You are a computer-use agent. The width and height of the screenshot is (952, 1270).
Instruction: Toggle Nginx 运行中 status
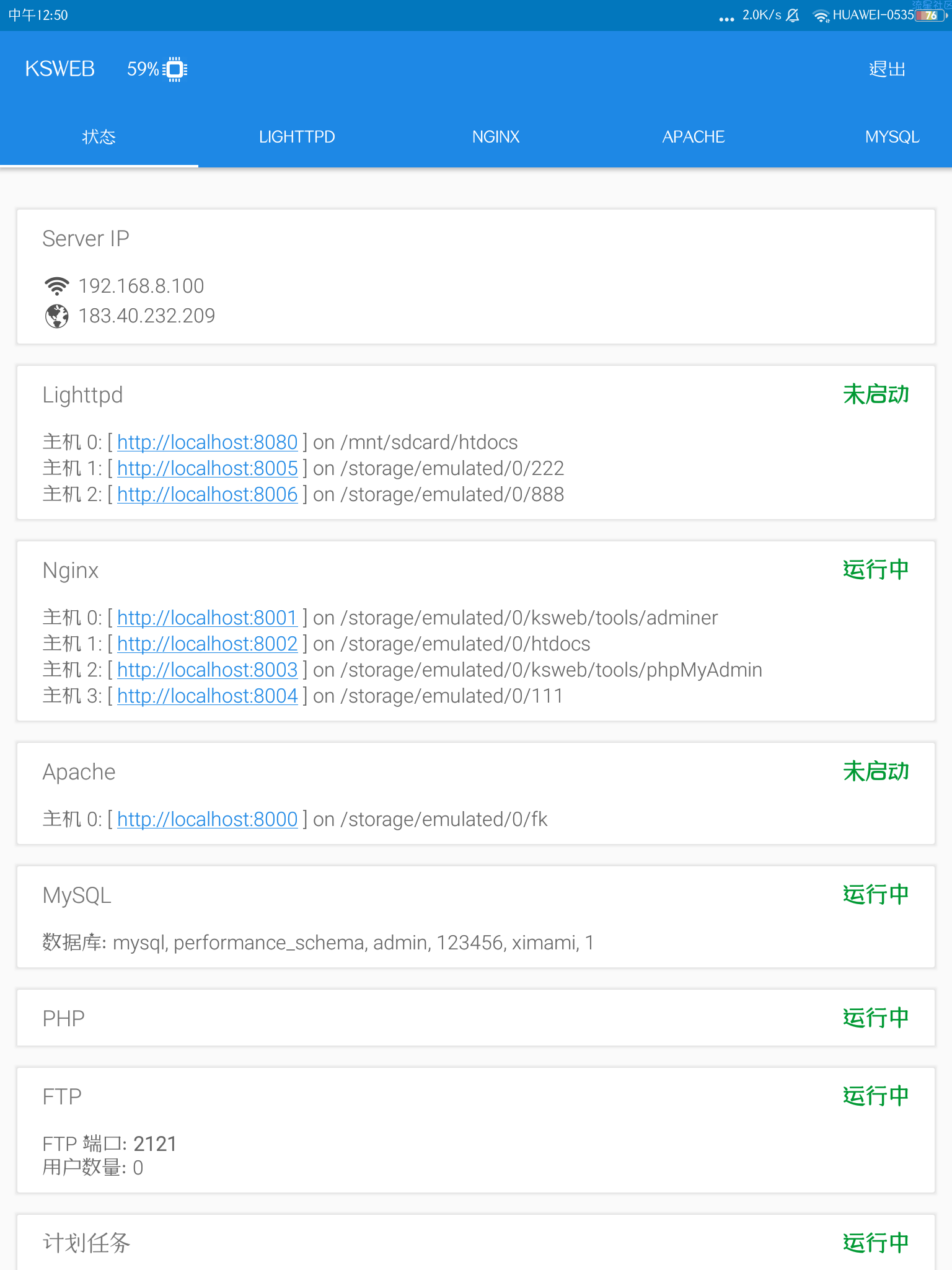[876, 570]
